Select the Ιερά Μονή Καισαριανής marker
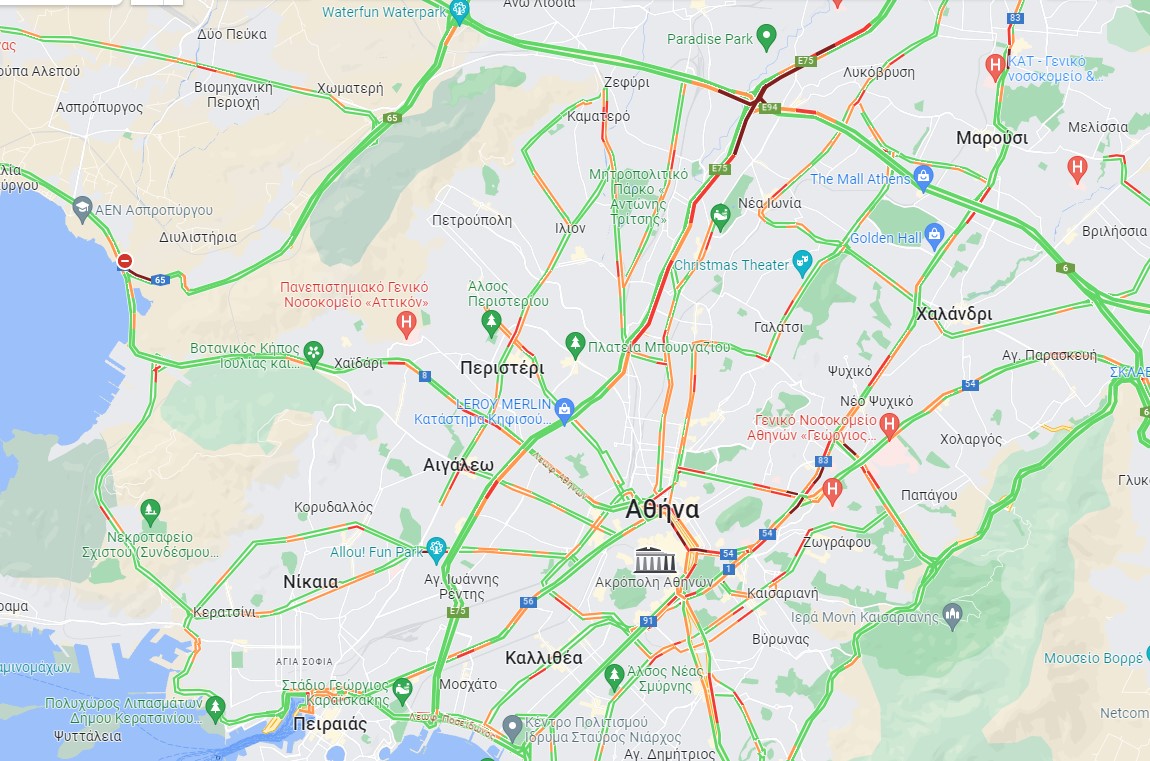Screen dimensions: 1150x761 click(953, 616)
